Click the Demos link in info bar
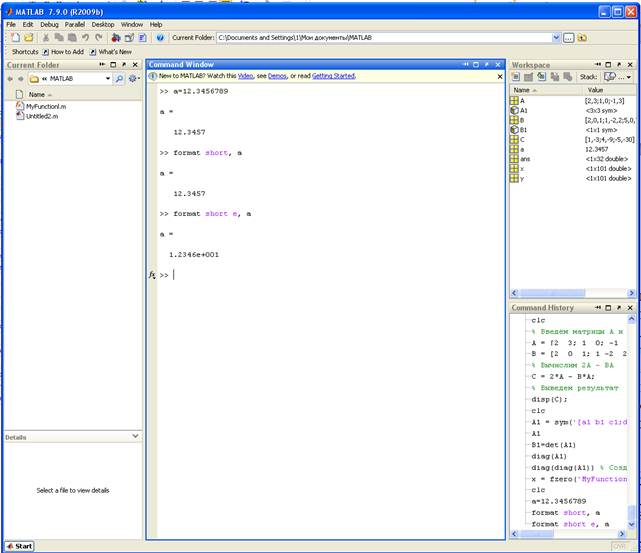Screen dimensions: 641x553 277,76
